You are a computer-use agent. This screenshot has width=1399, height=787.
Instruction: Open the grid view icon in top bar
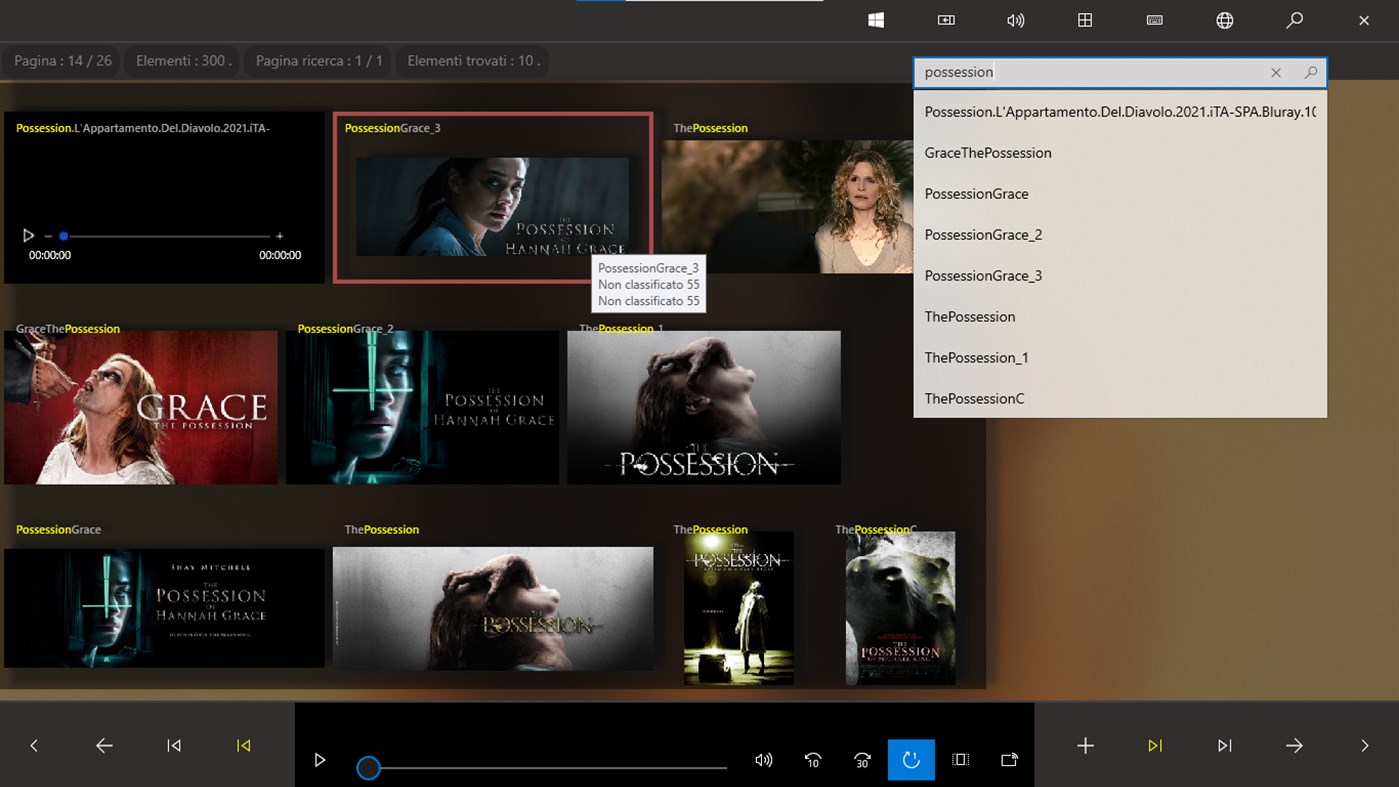(x=1085, y=20)
